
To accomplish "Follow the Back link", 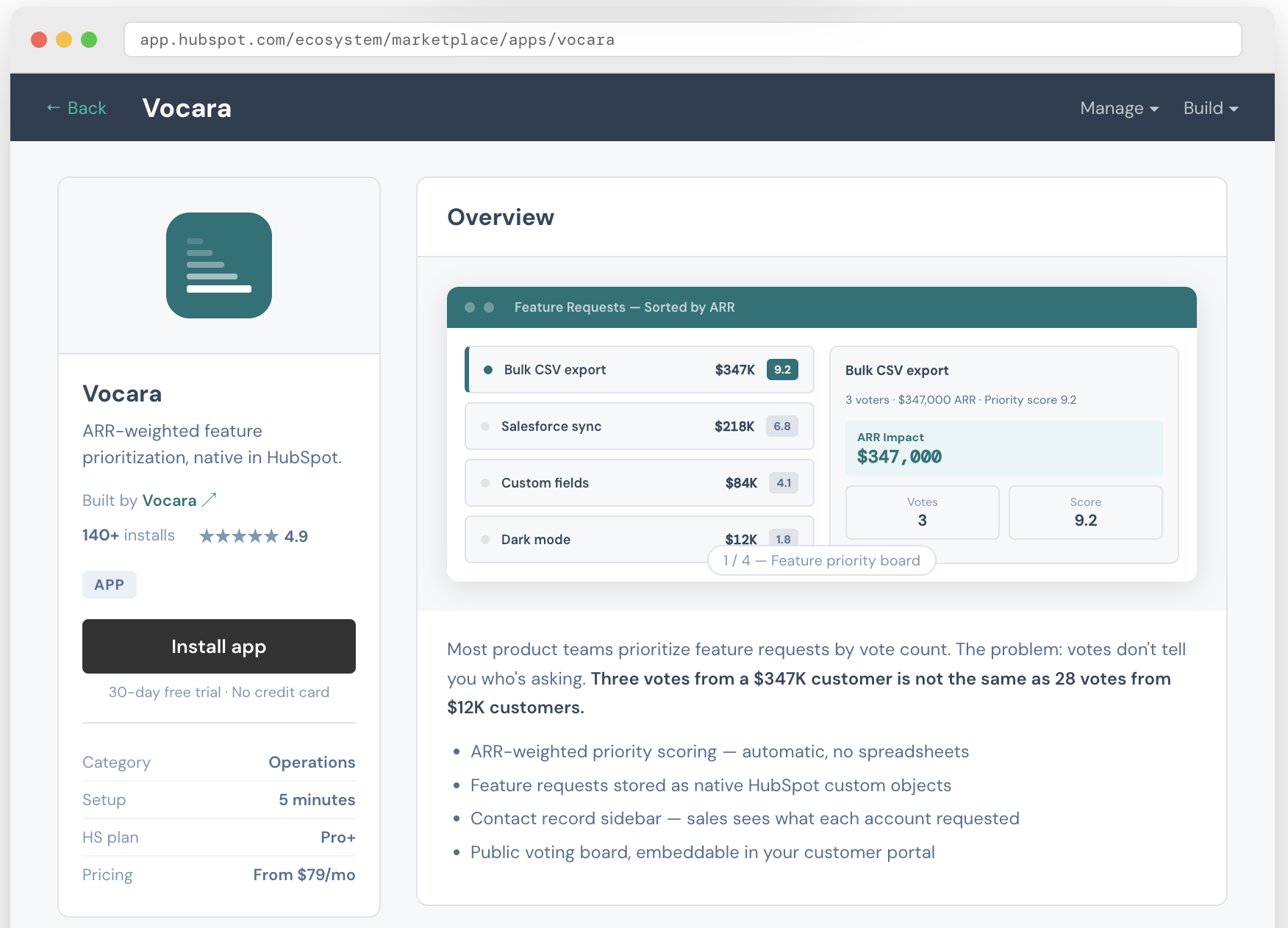I will pyautogui.click(x=76, y=107).
